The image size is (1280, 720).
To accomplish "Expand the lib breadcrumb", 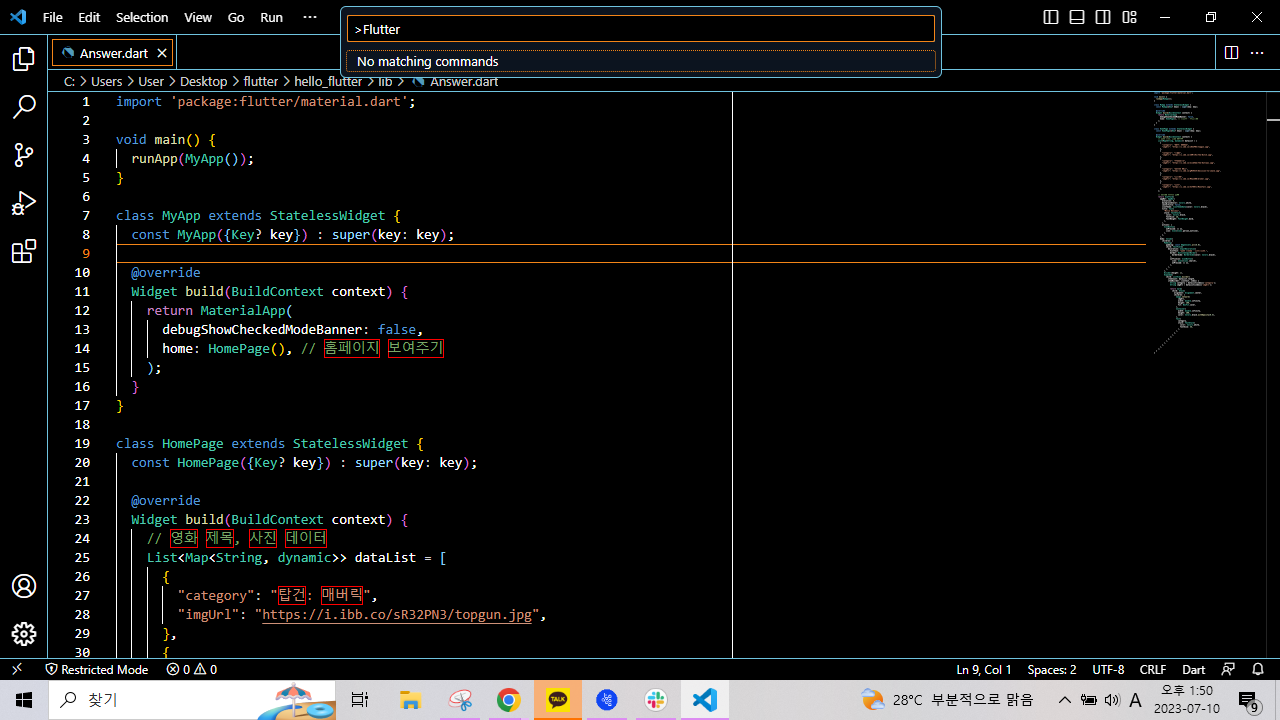I will click(385, 81).
